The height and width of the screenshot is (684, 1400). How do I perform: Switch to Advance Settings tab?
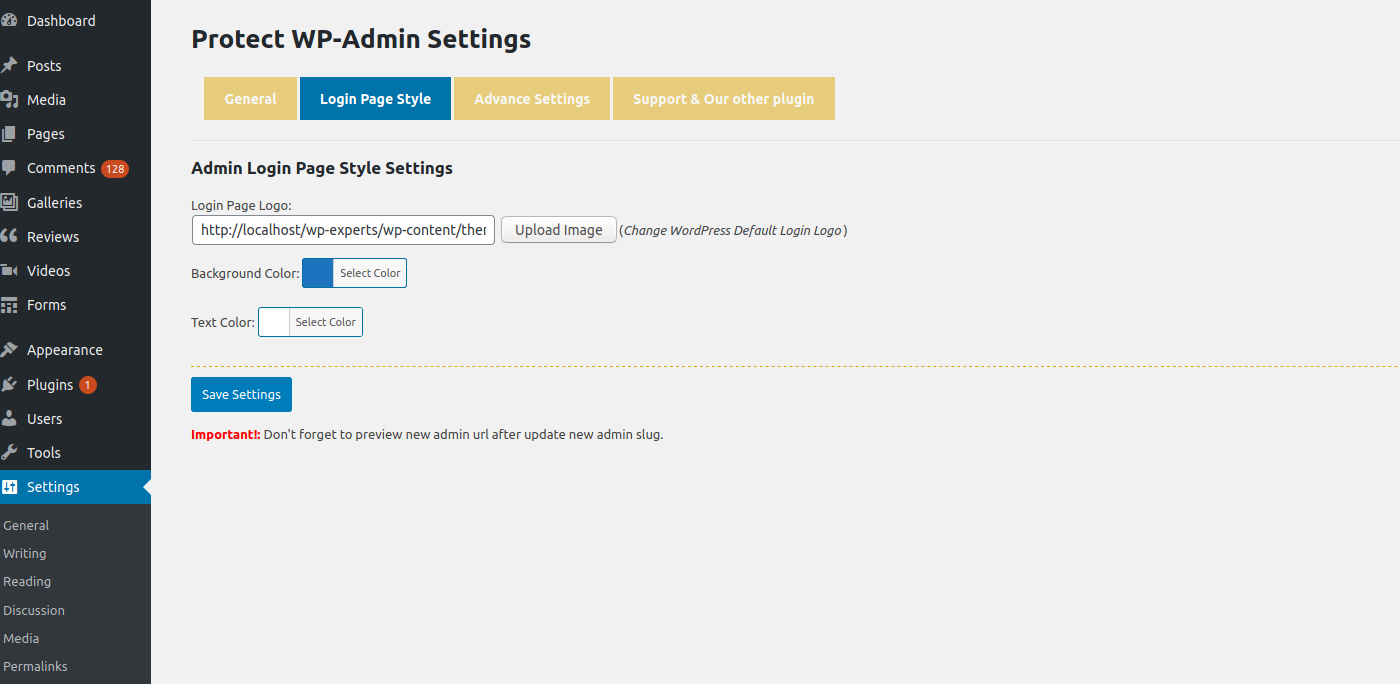pyautogui.click(x=532, y=98)
